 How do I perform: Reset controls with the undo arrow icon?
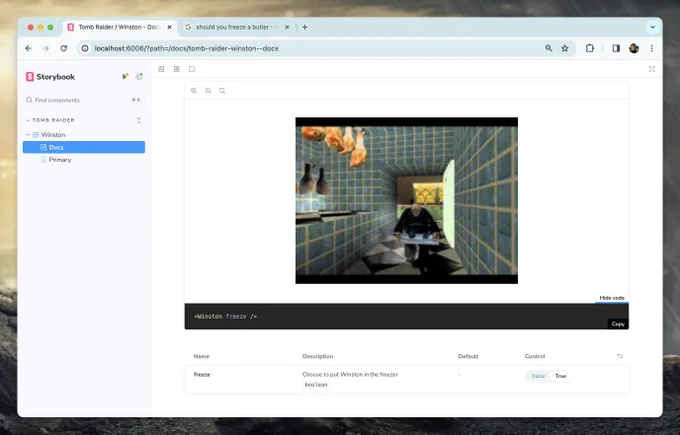coord(620,356)
